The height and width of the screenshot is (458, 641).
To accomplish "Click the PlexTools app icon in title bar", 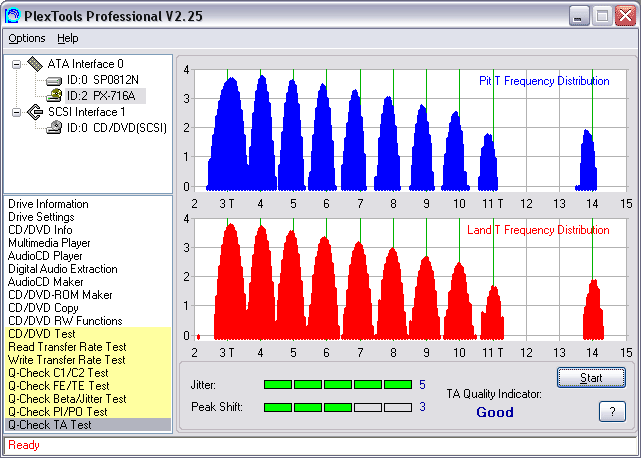I will click(x=12, y=16).
